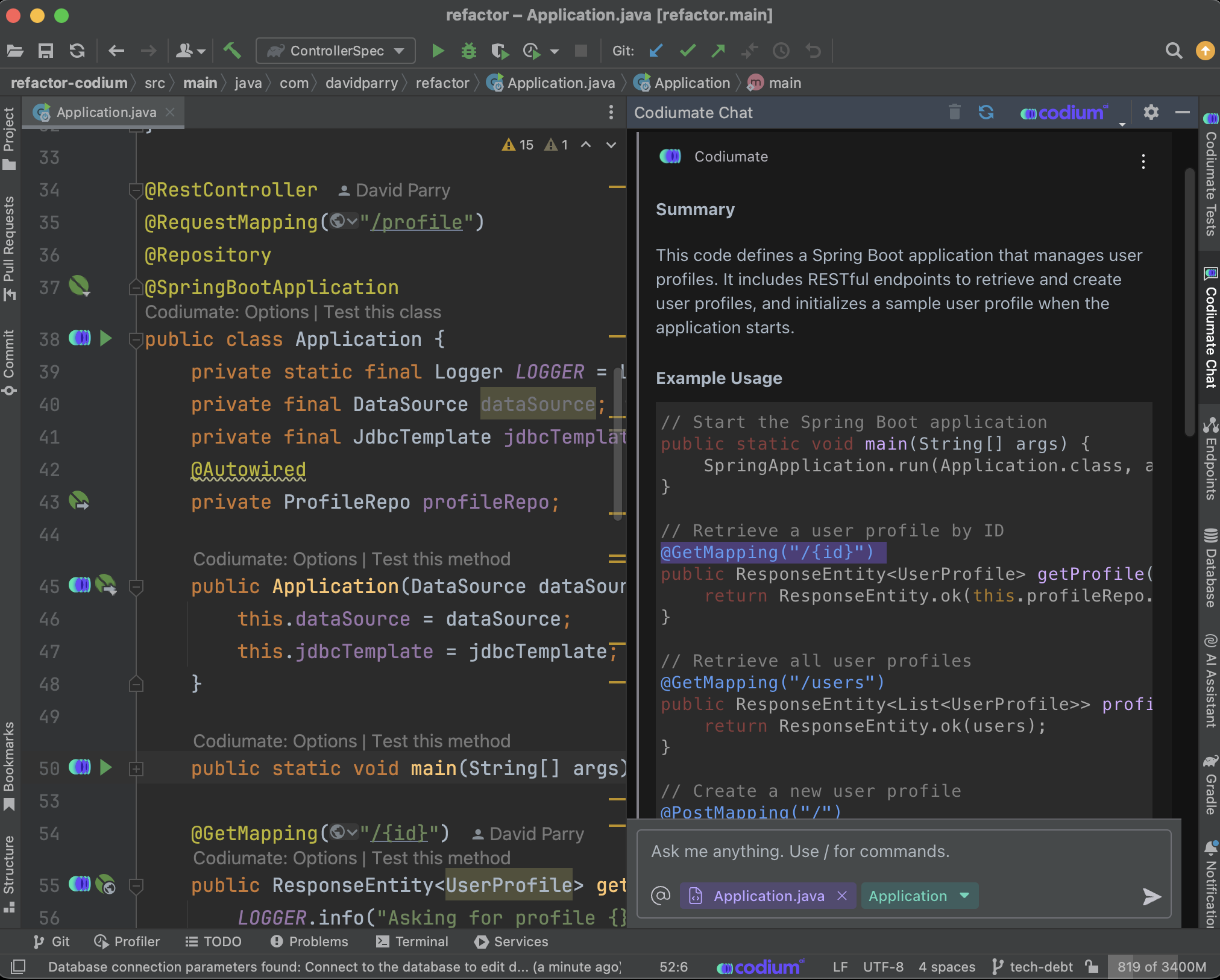The image size is (1220, 980).
Task: Go to next highlighted error arrow
Action: click(x=611, y=145)
